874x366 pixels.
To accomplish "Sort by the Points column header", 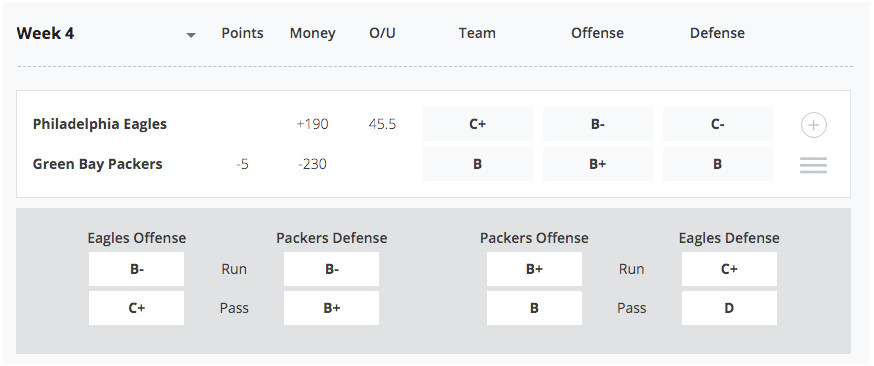I will (x=242, y=33).
